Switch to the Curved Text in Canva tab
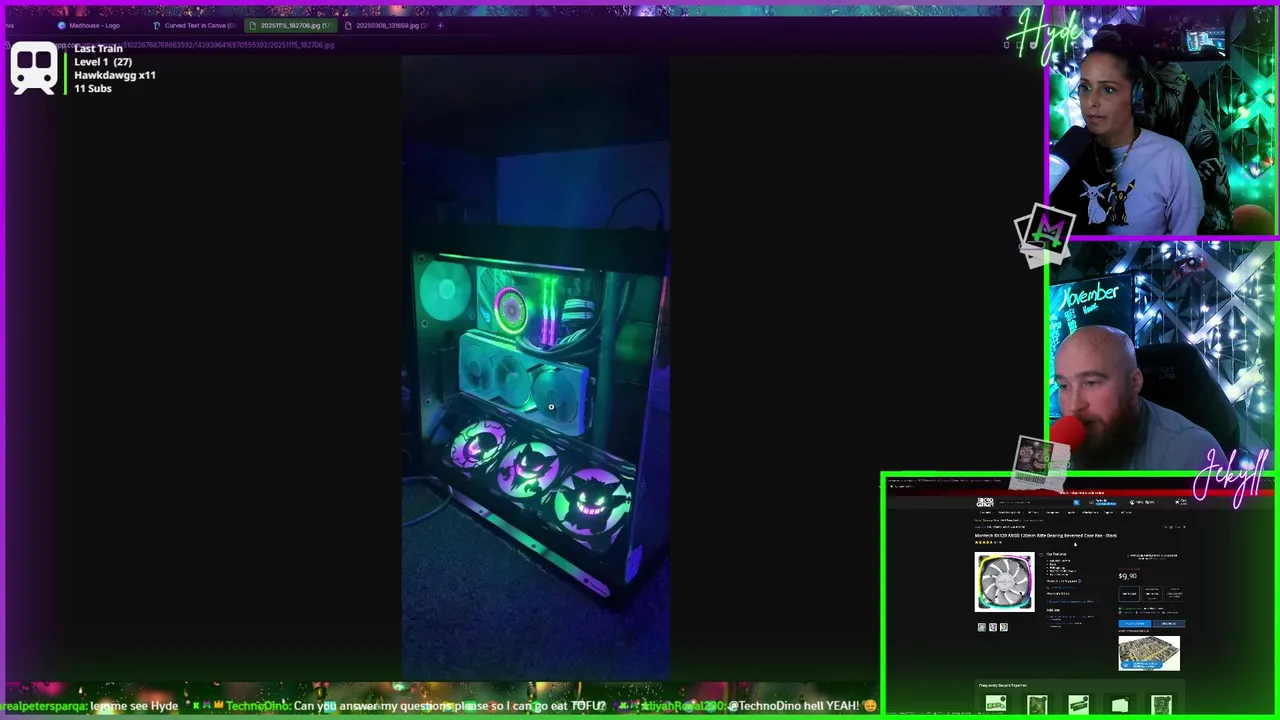Viewport: 1280px width, 720px height. (x=194, y=25)
